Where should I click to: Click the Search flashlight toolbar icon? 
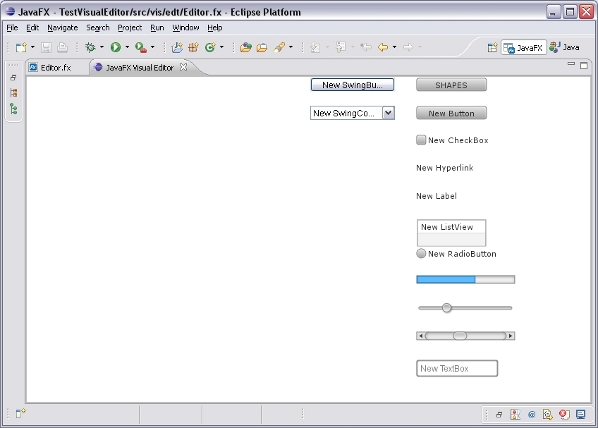279,47
